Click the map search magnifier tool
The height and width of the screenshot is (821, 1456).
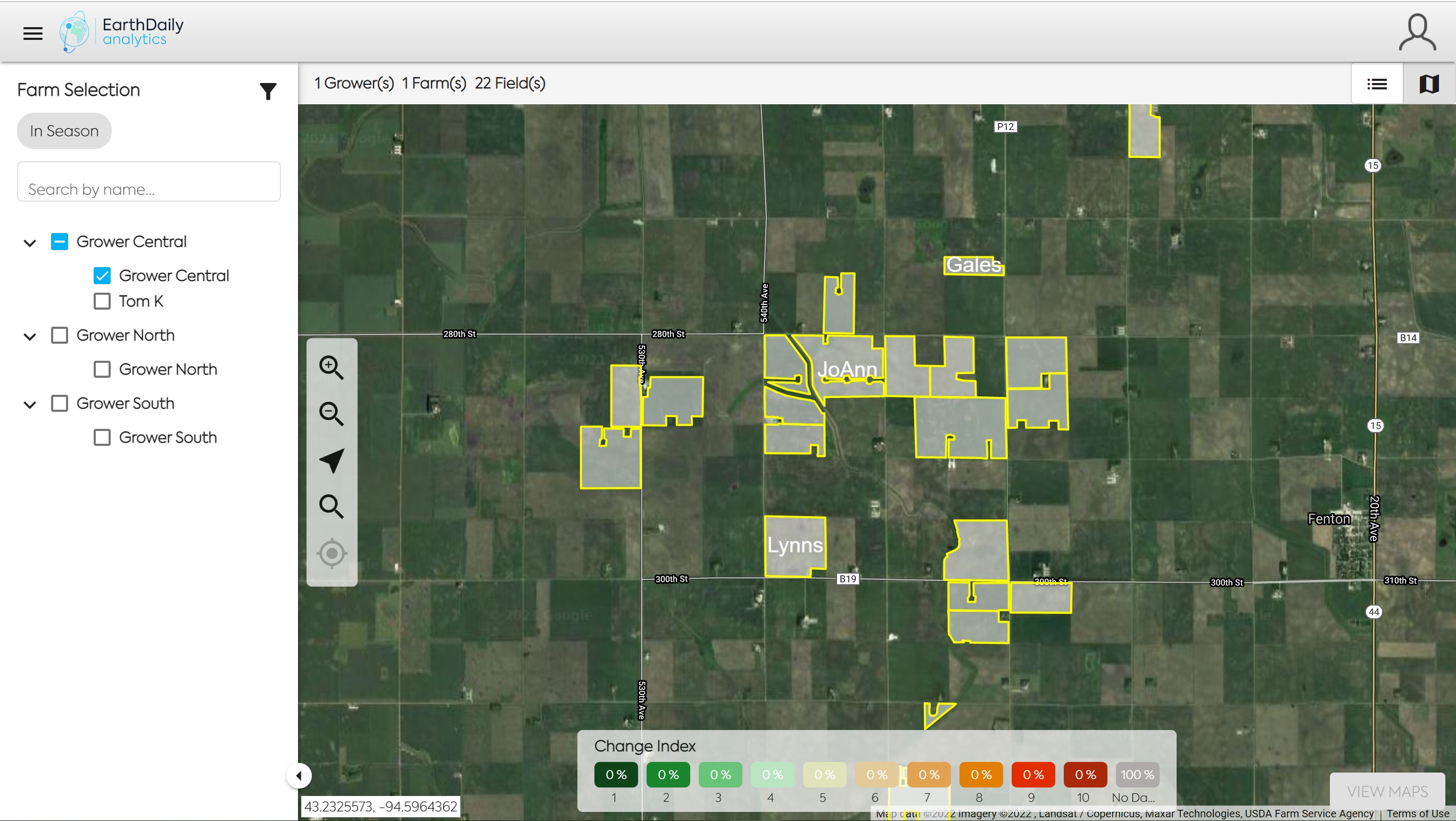(x=331, y=507)
